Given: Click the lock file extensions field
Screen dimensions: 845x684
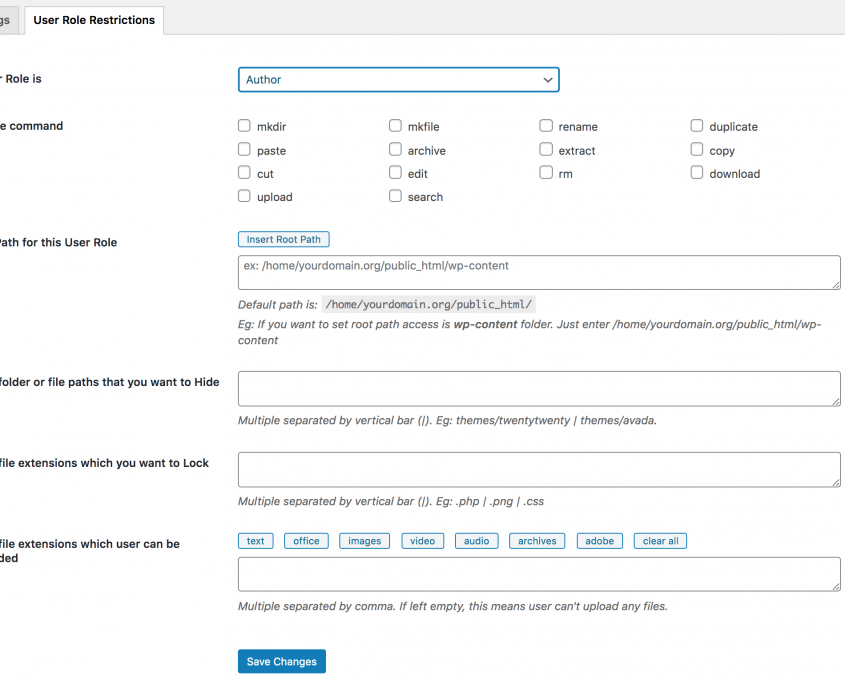Looking at the screenshot, I should pos(539,470).
